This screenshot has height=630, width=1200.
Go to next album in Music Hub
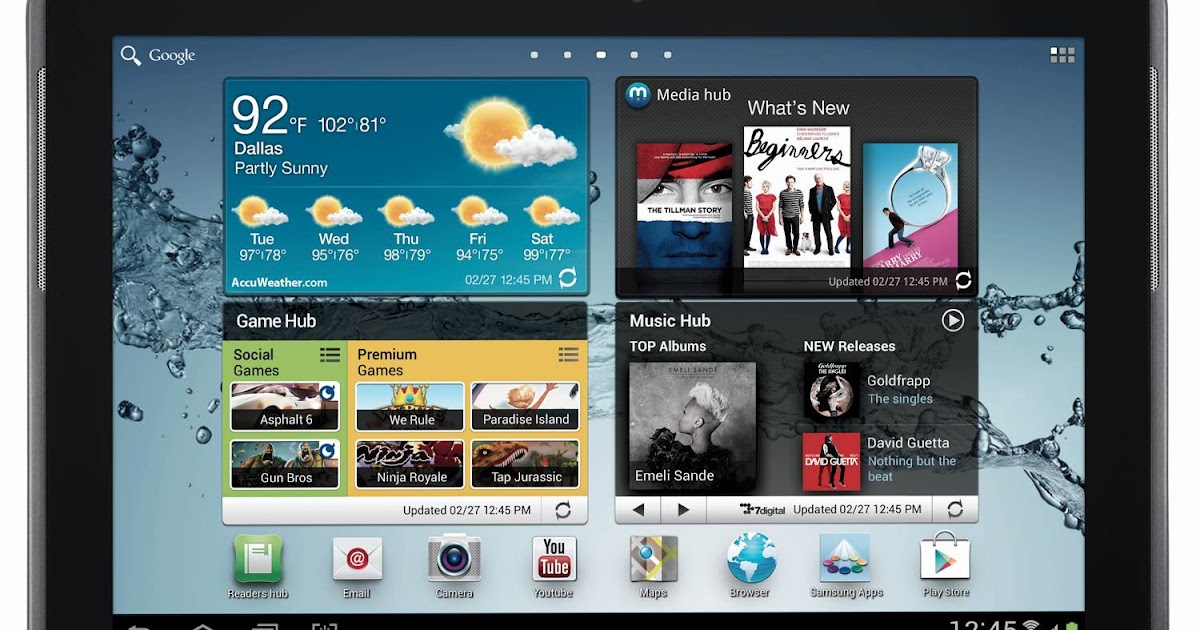tap(683, 510)
